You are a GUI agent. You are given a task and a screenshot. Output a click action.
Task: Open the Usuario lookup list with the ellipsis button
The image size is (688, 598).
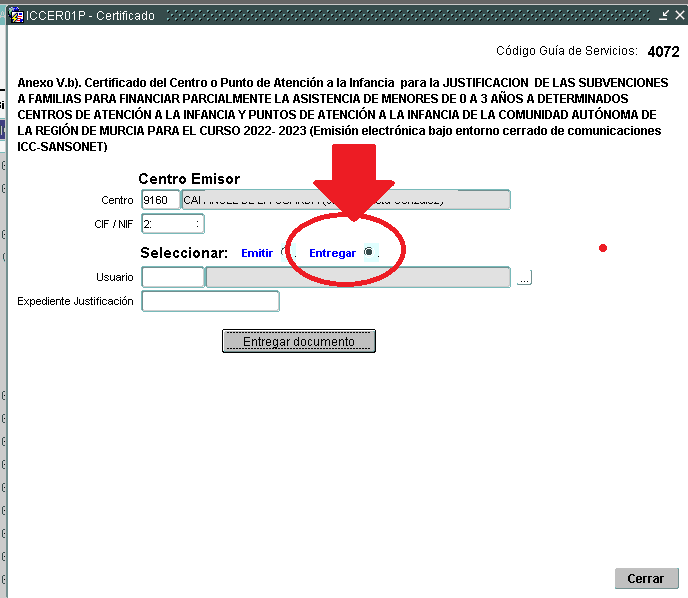click(524, 278)
